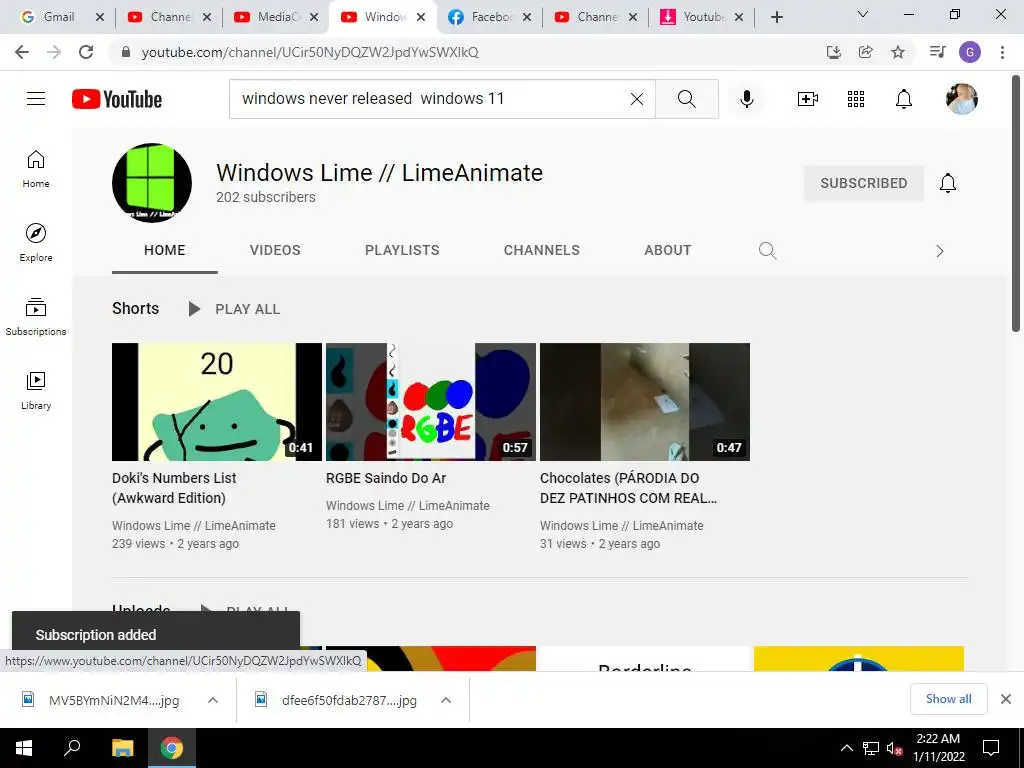Switch to the PLAYLISTS channel tab

402,250
